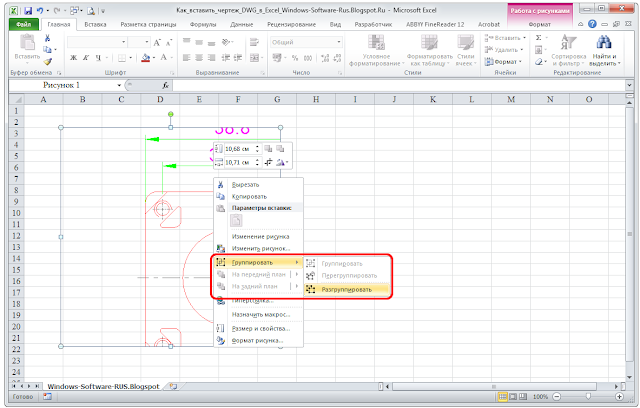This screenshot has height=408, width=640.
Task: Click Conditional Formatting (Условное форматирование) icon
Action: [x=376, y=43]
